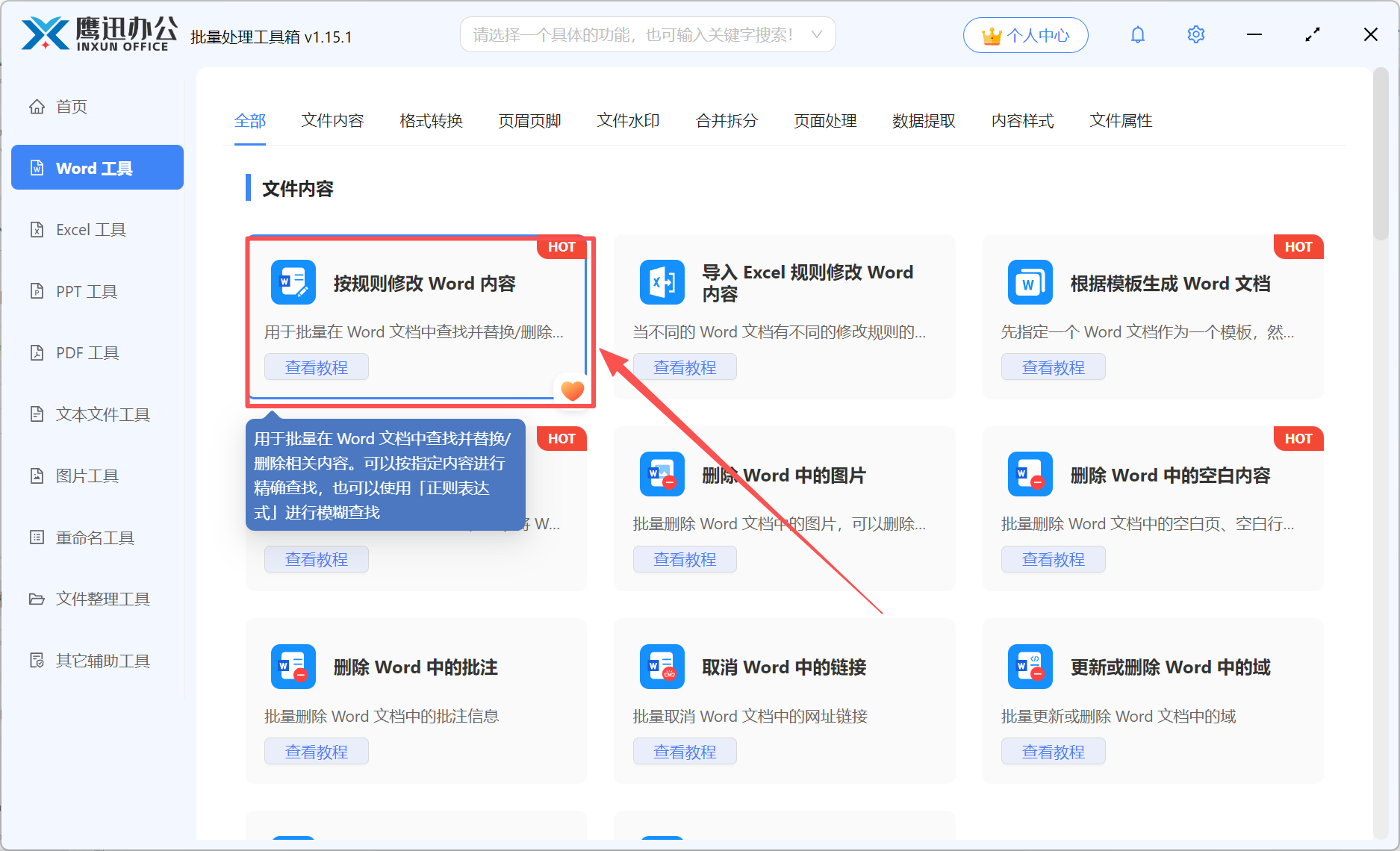
Task: Select Word 工具 in the sidebar
Action: click(x=97, y=168)
